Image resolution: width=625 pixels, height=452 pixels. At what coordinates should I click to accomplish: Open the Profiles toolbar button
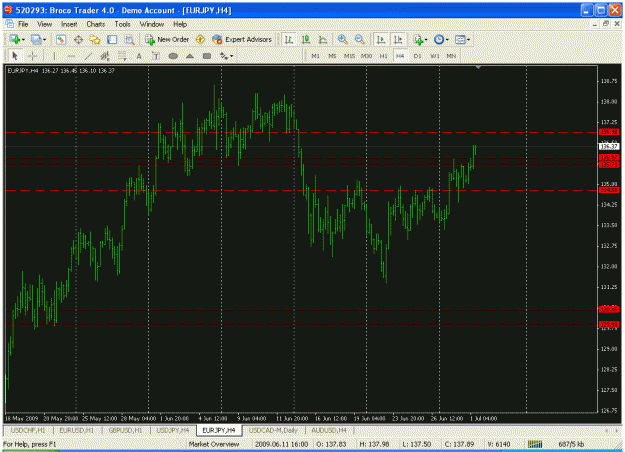pyautogui.click(x=36, y=39)
